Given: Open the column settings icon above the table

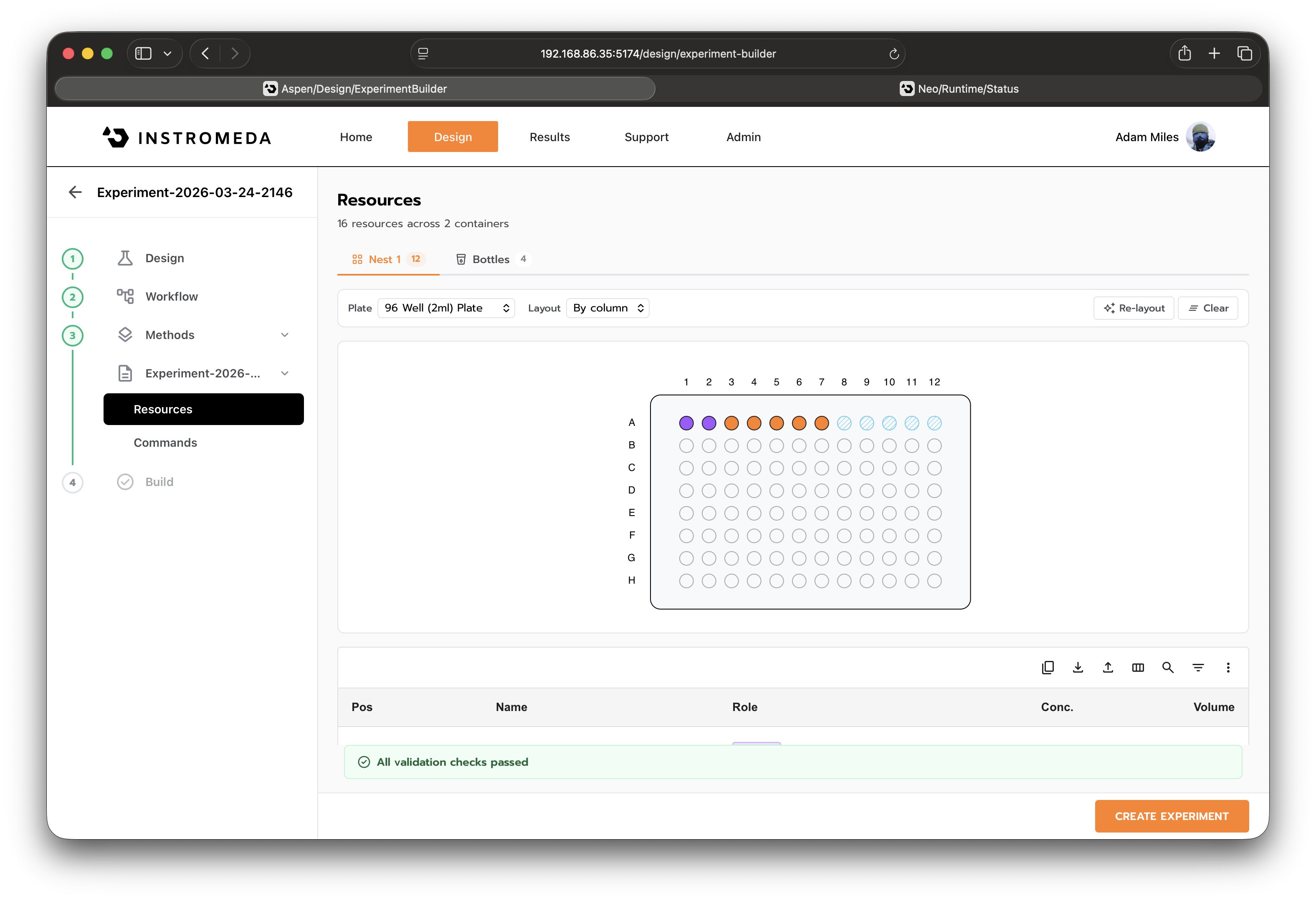Looking at the screenshot, I should pos(1138,667).
